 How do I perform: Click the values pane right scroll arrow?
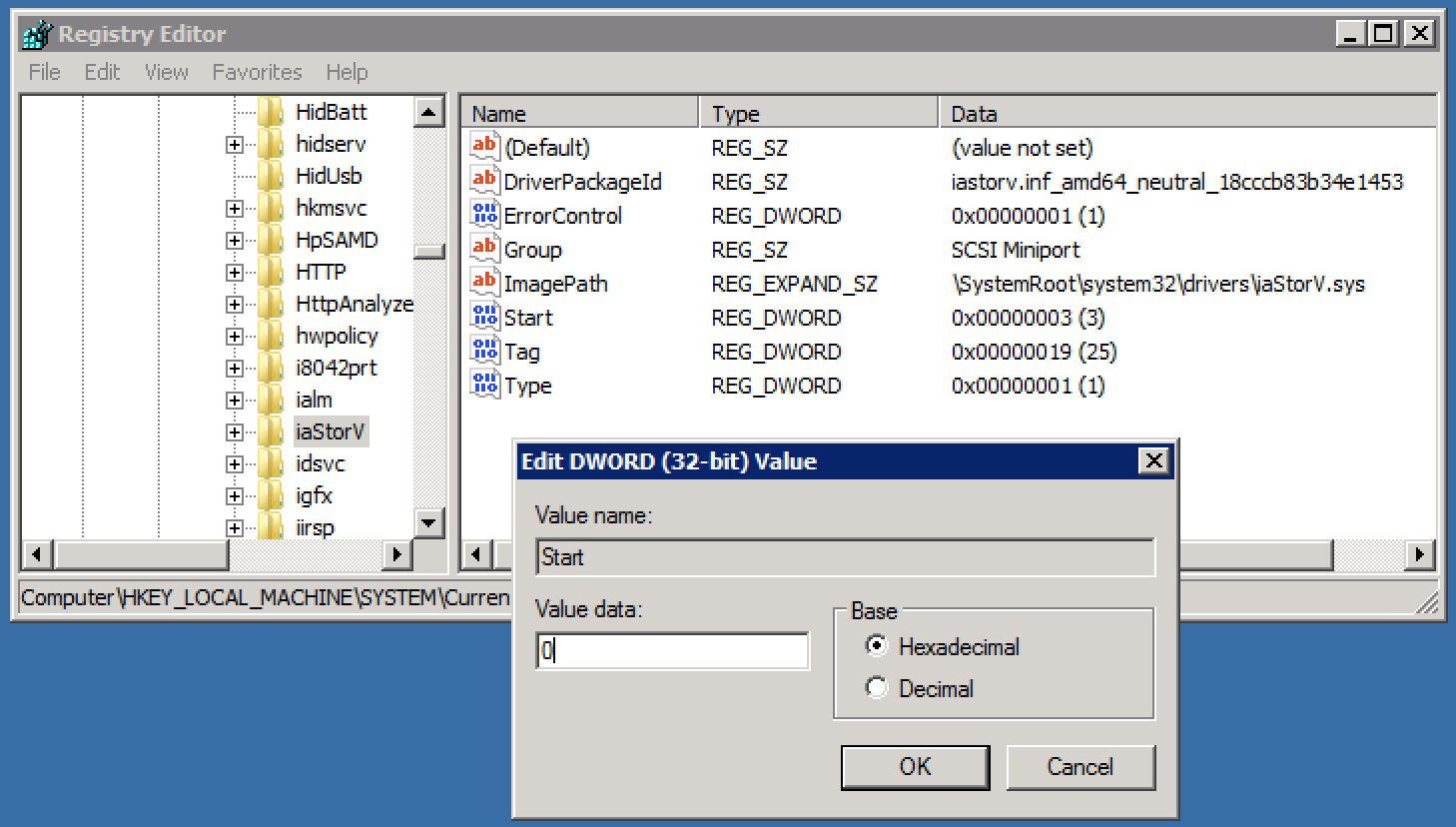point(1419,554)
